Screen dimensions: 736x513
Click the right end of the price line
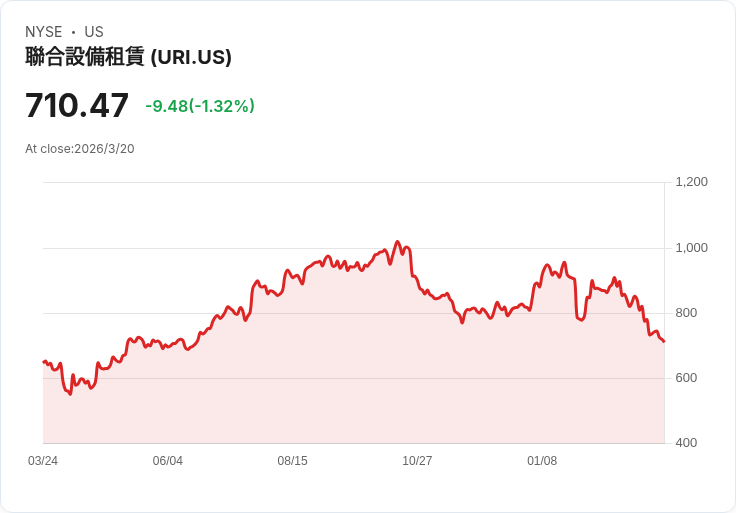(663, 341)
